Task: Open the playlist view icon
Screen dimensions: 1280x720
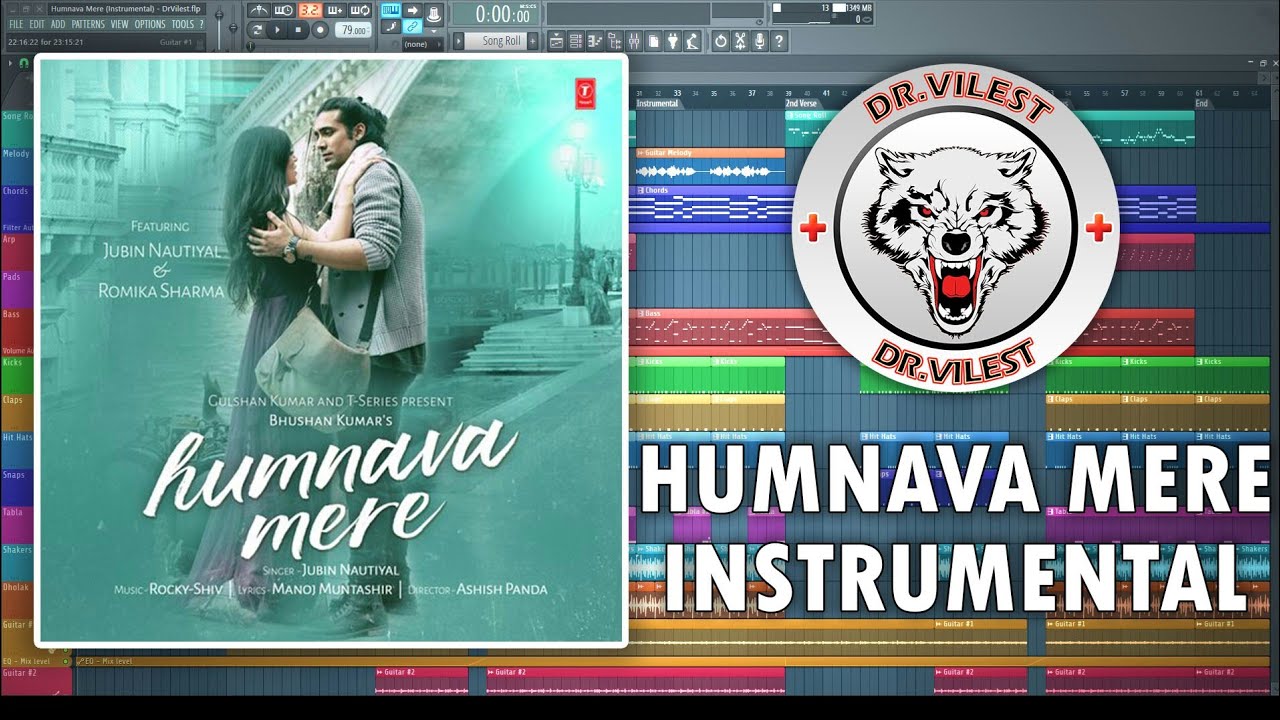Action: pos(556,41)
